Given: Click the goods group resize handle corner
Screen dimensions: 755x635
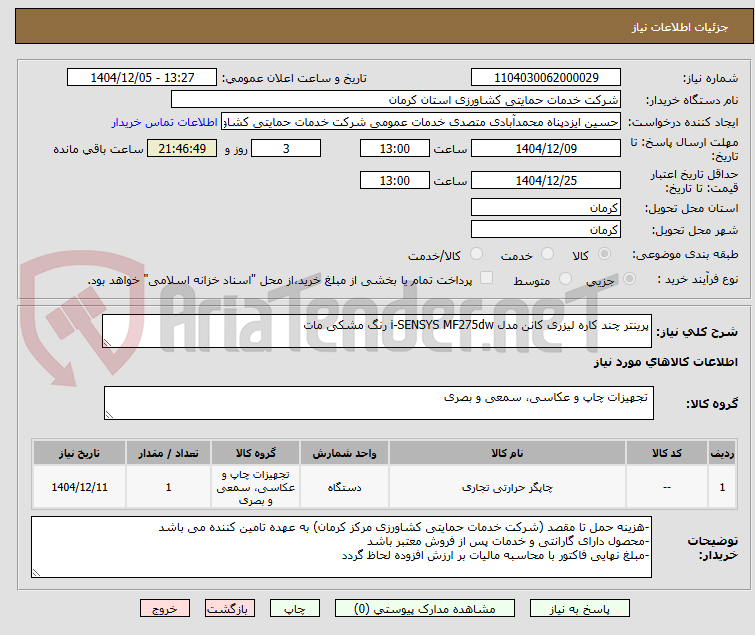Looking at the screenshot, I should point(109,415).
